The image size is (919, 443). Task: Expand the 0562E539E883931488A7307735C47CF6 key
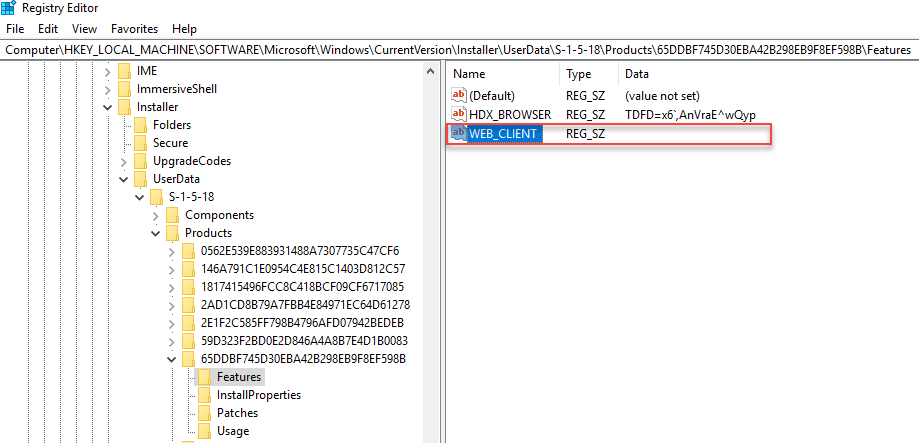[x=171, y=251]
